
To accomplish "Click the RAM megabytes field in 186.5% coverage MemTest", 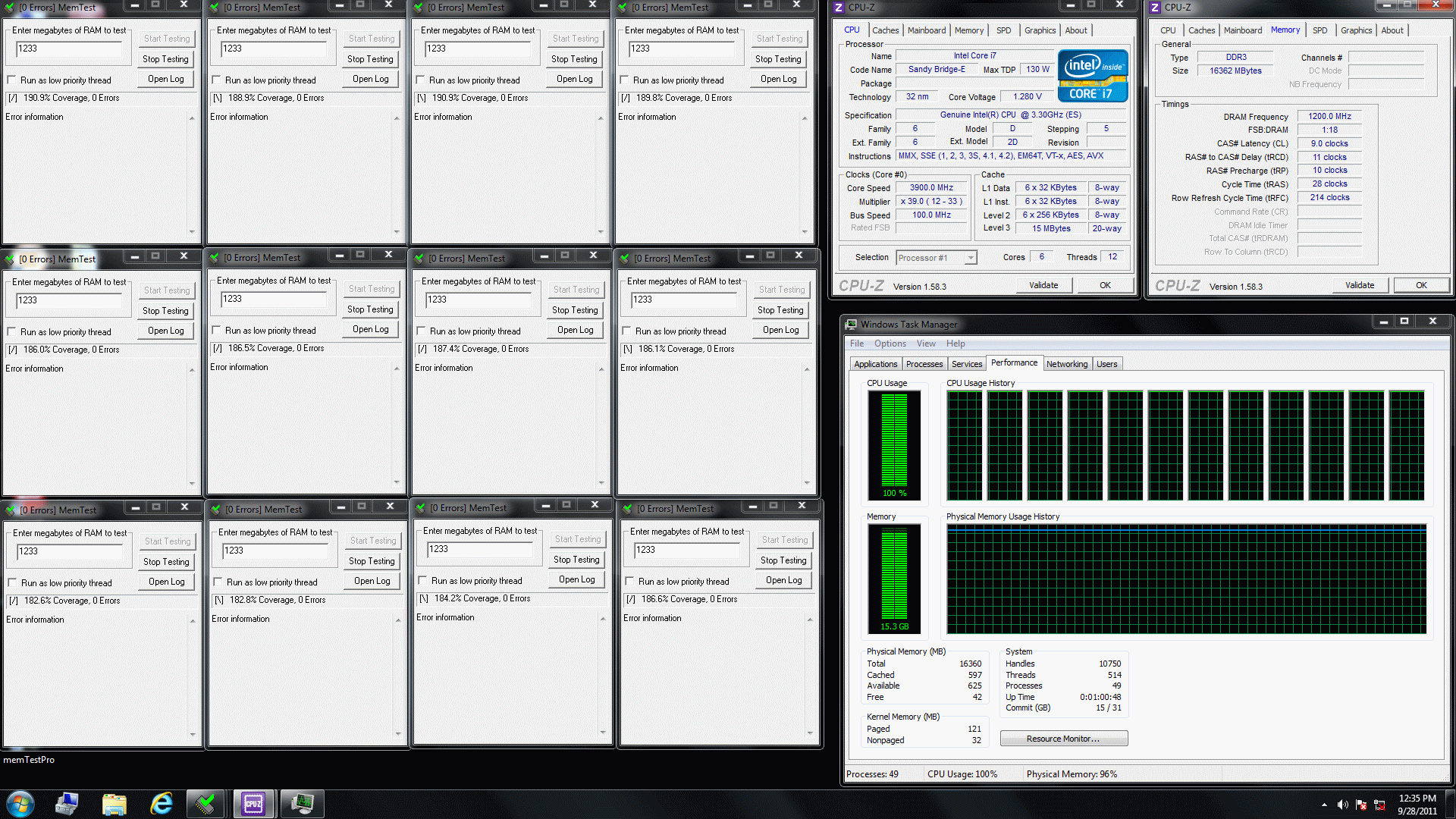I will (273, 299).
